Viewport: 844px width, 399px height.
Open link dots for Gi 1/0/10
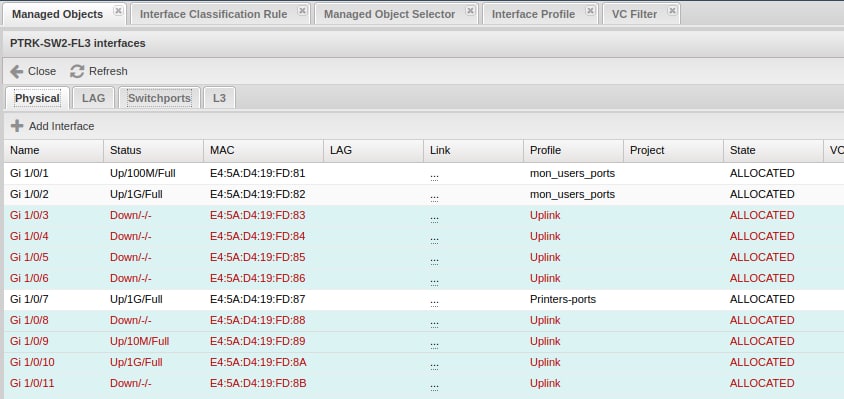434,366
